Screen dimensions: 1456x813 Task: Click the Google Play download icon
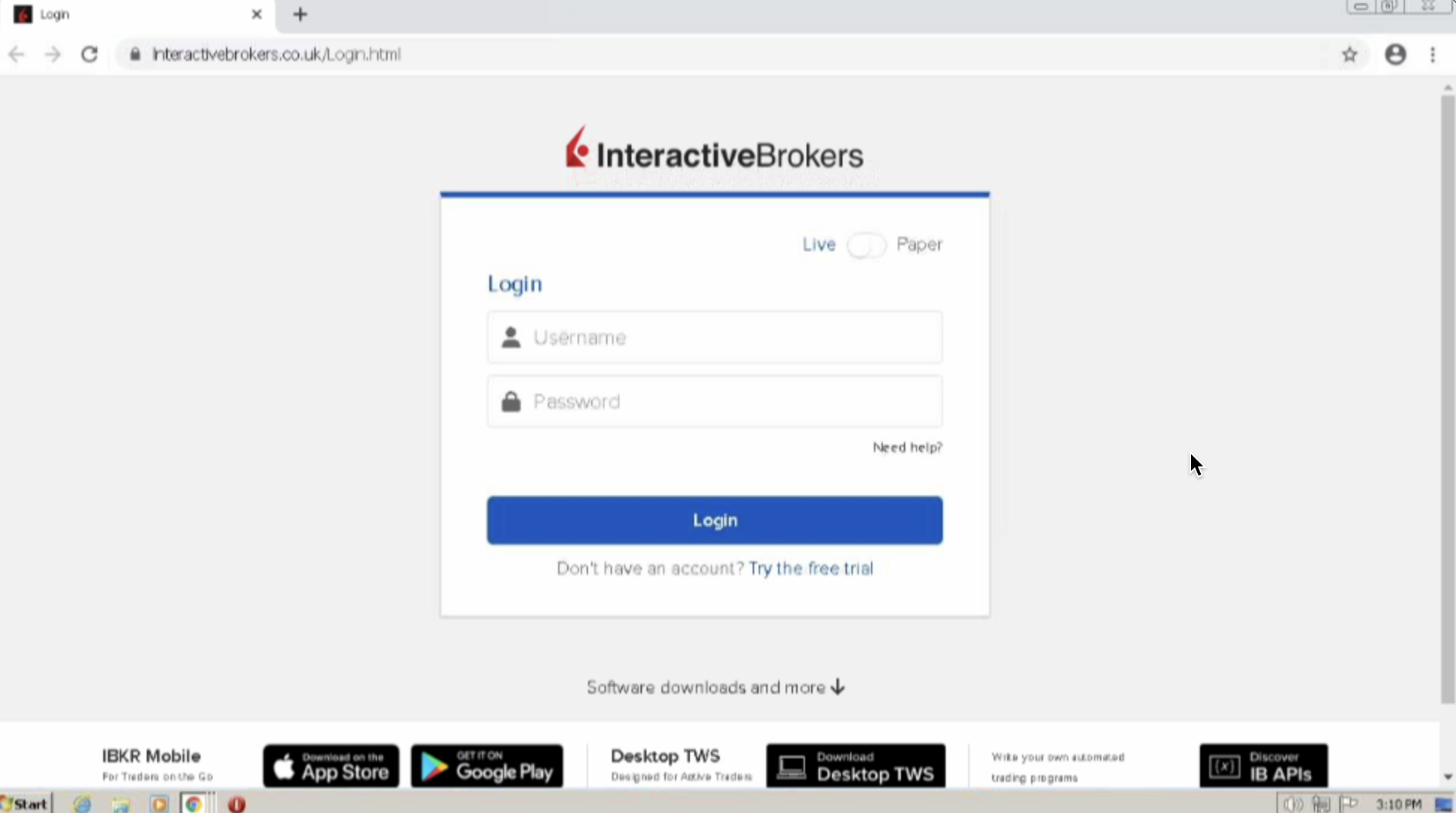click(487, 765)
